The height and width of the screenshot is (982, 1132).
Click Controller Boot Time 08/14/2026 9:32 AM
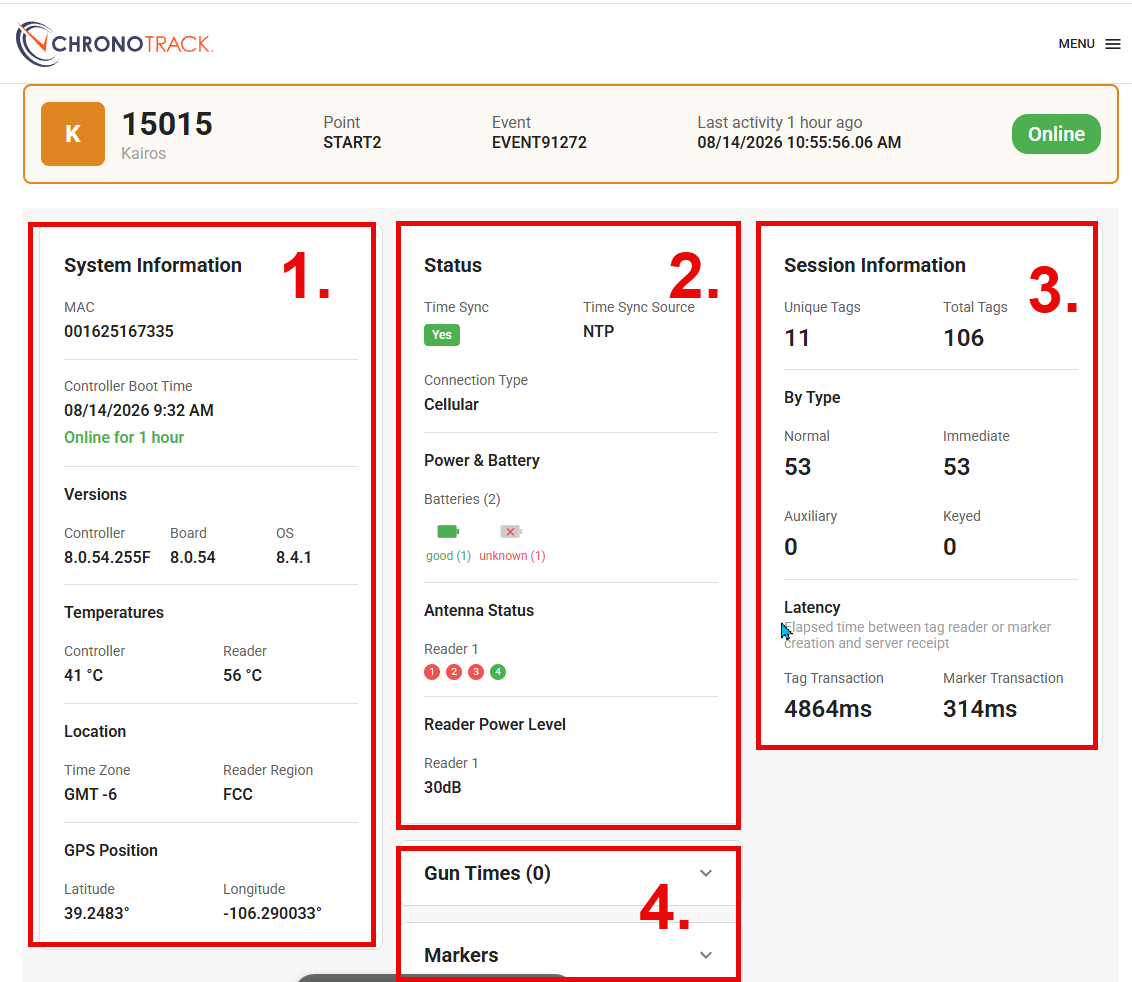(x=139, y=410)
